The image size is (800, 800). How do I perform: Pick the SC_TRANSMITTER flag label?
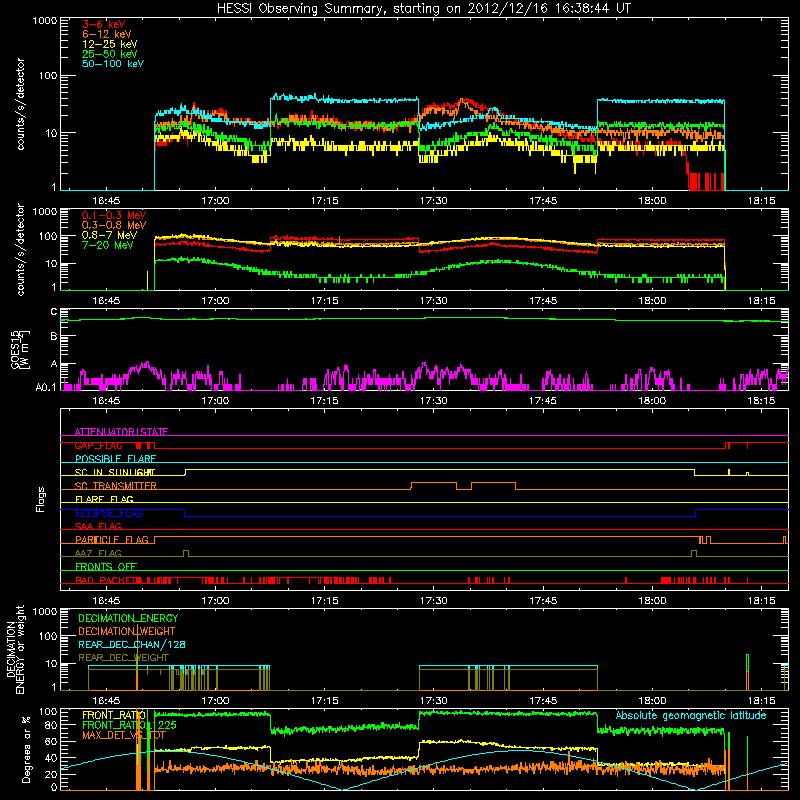pos(116,486)
